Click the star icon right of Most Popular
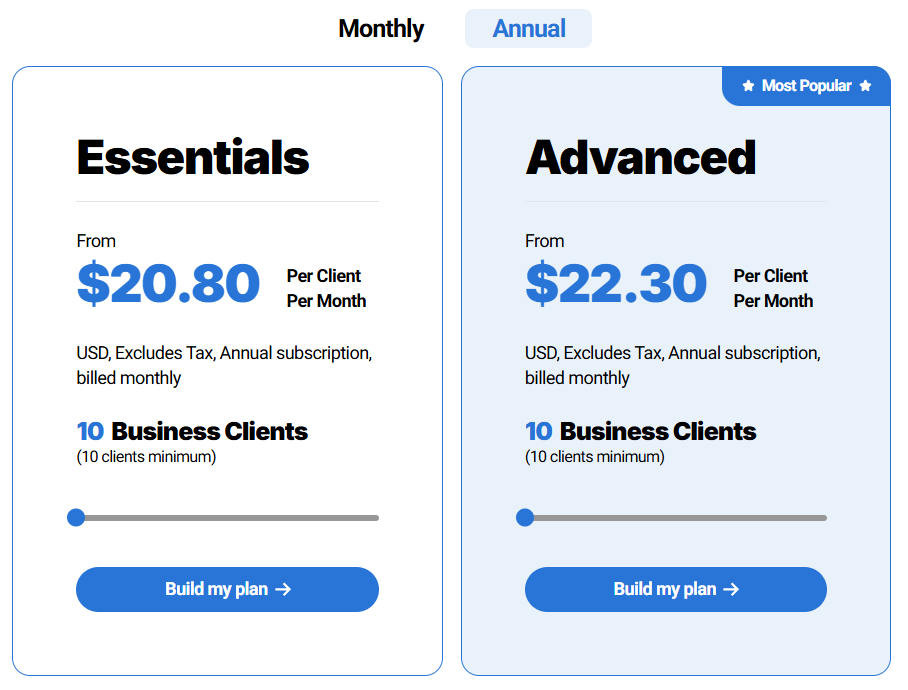 [866, 86]
